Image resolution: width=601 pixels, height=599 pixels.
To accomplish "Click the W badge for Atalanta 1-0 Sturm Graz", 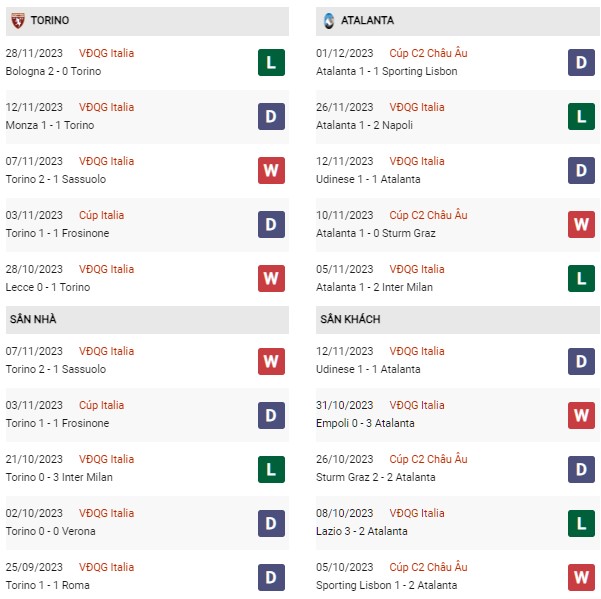I will coord(581,224).
